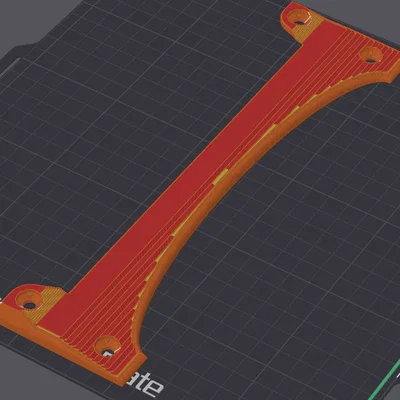Click screw hole nearest the plate label text

(107, 346)
